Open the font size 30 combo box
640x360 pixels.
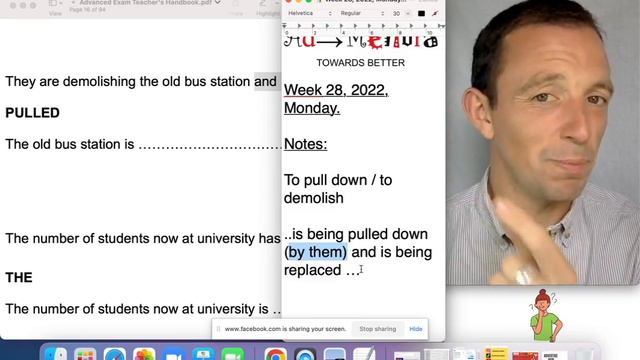point(400,13)
